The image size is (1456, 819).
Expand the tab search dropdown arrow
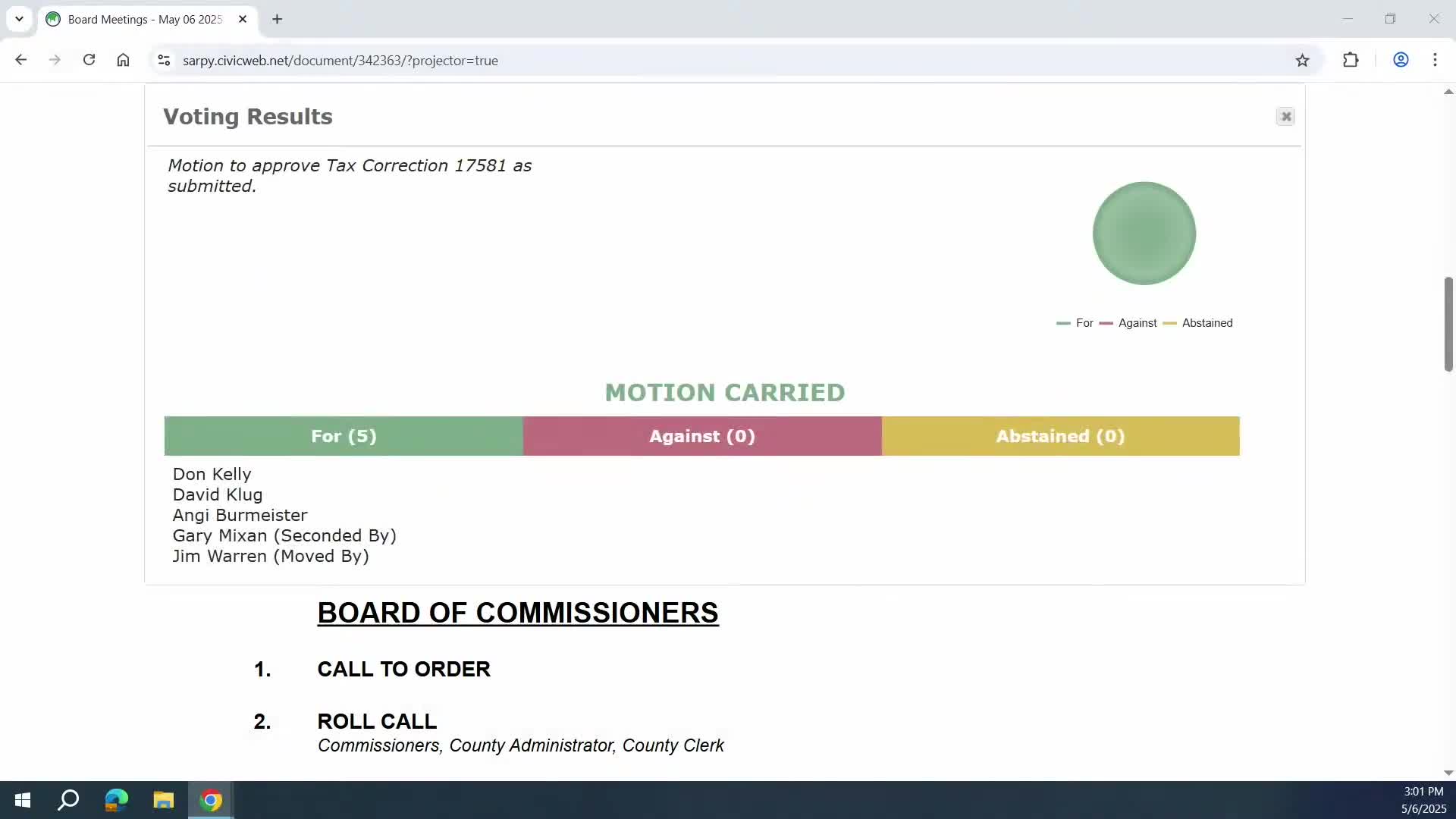coord(19,19)
